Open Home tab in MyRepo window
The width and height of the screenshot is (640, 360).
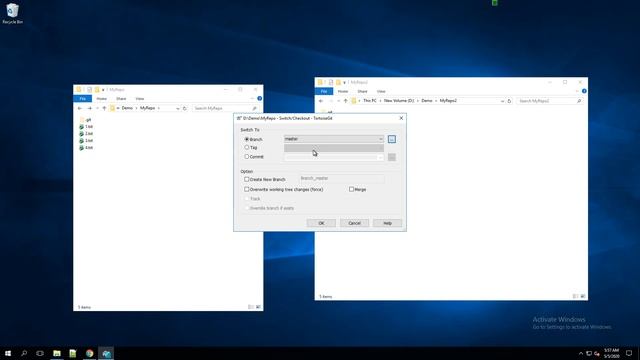pos(101,99)
